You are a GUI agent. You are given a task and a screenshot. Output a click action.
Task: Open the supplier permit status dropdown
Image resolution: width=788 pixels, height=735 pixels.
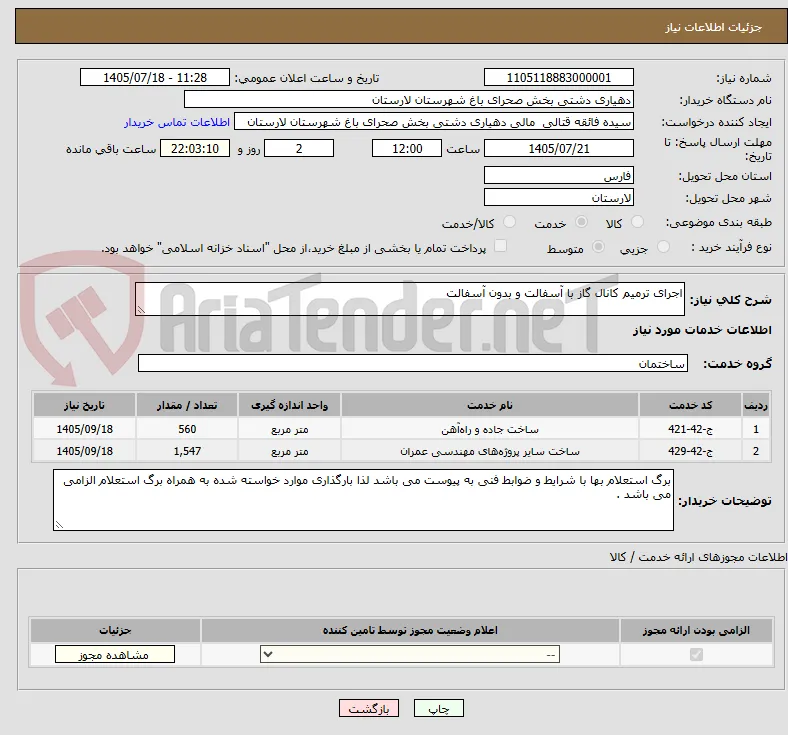tap(410, 654)
